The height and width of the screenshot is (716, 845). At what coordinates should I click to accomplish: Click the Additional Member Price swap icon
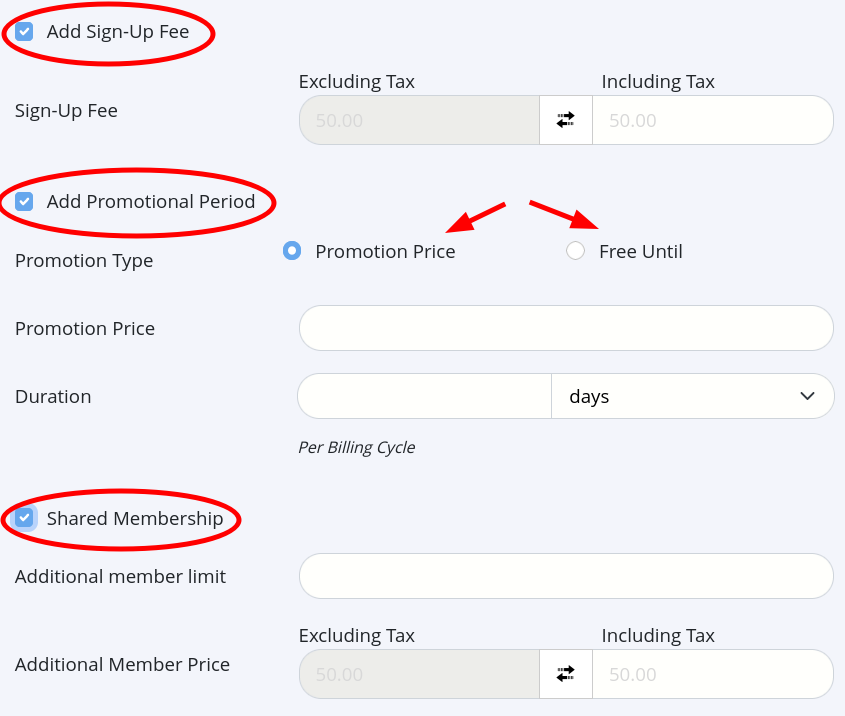pos(566,674)
